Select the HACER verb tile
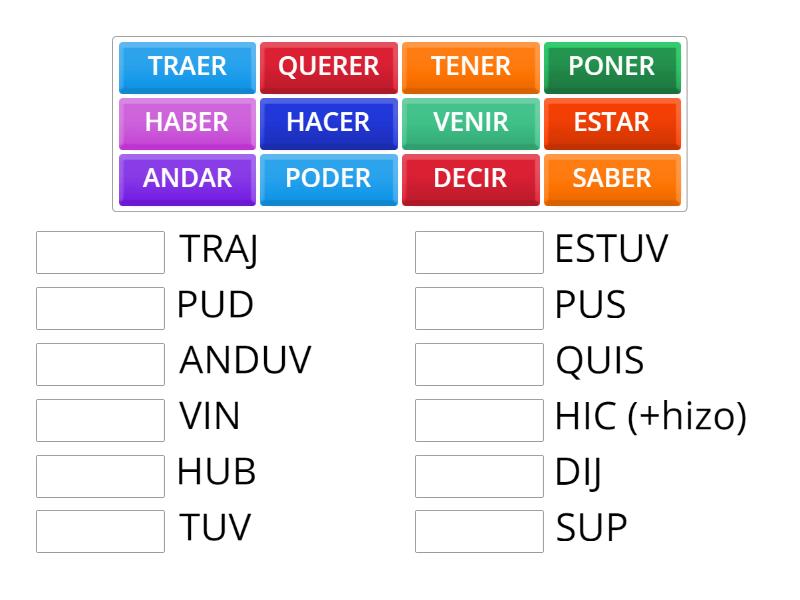 [x=328, y=122]
